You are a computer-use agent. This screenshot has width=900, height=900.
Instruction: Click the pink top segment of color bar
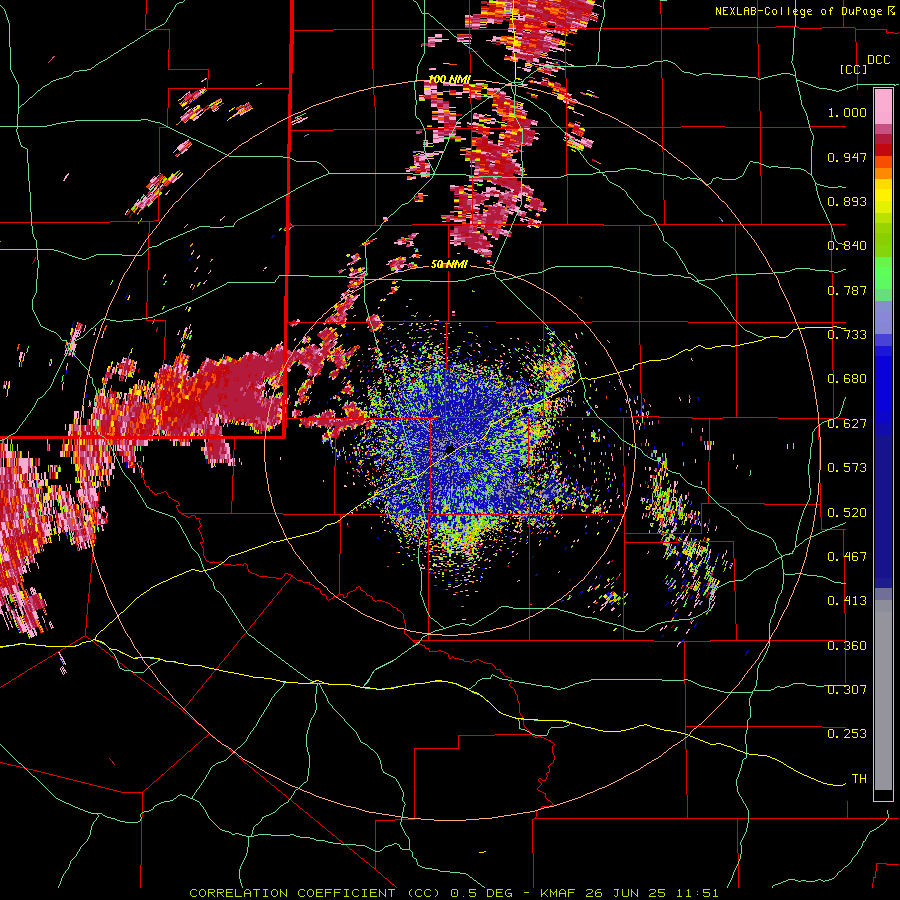883,106
